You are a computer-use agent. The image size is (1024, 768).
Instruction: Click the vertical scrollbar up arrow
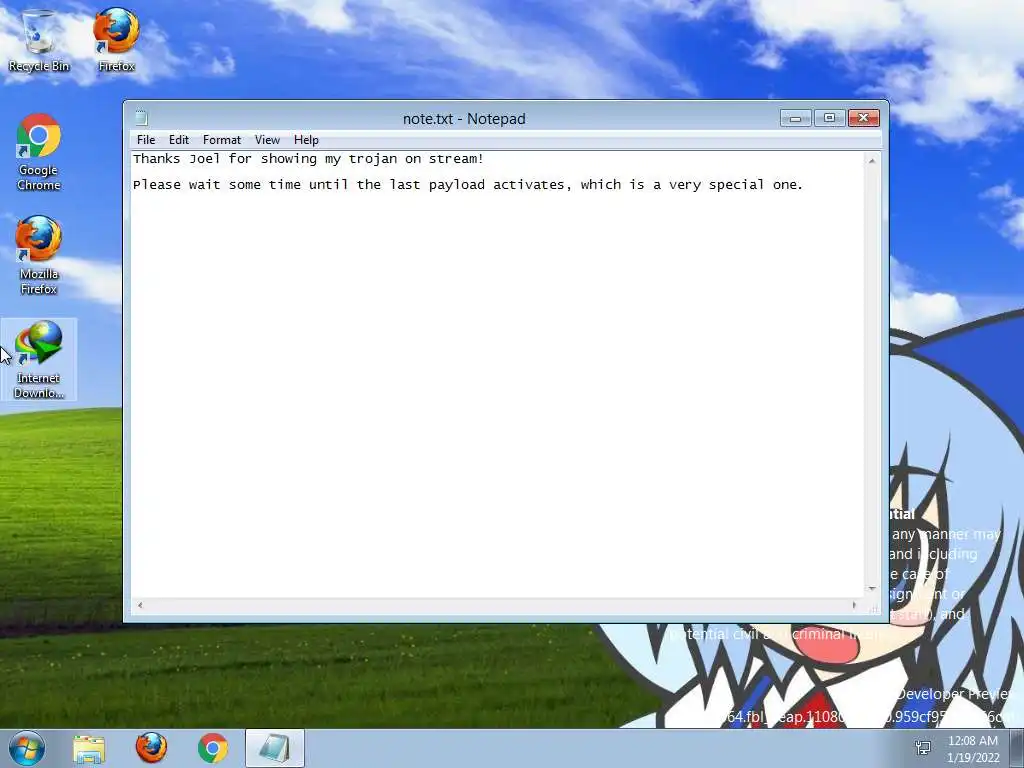click(x=872, y=161)
